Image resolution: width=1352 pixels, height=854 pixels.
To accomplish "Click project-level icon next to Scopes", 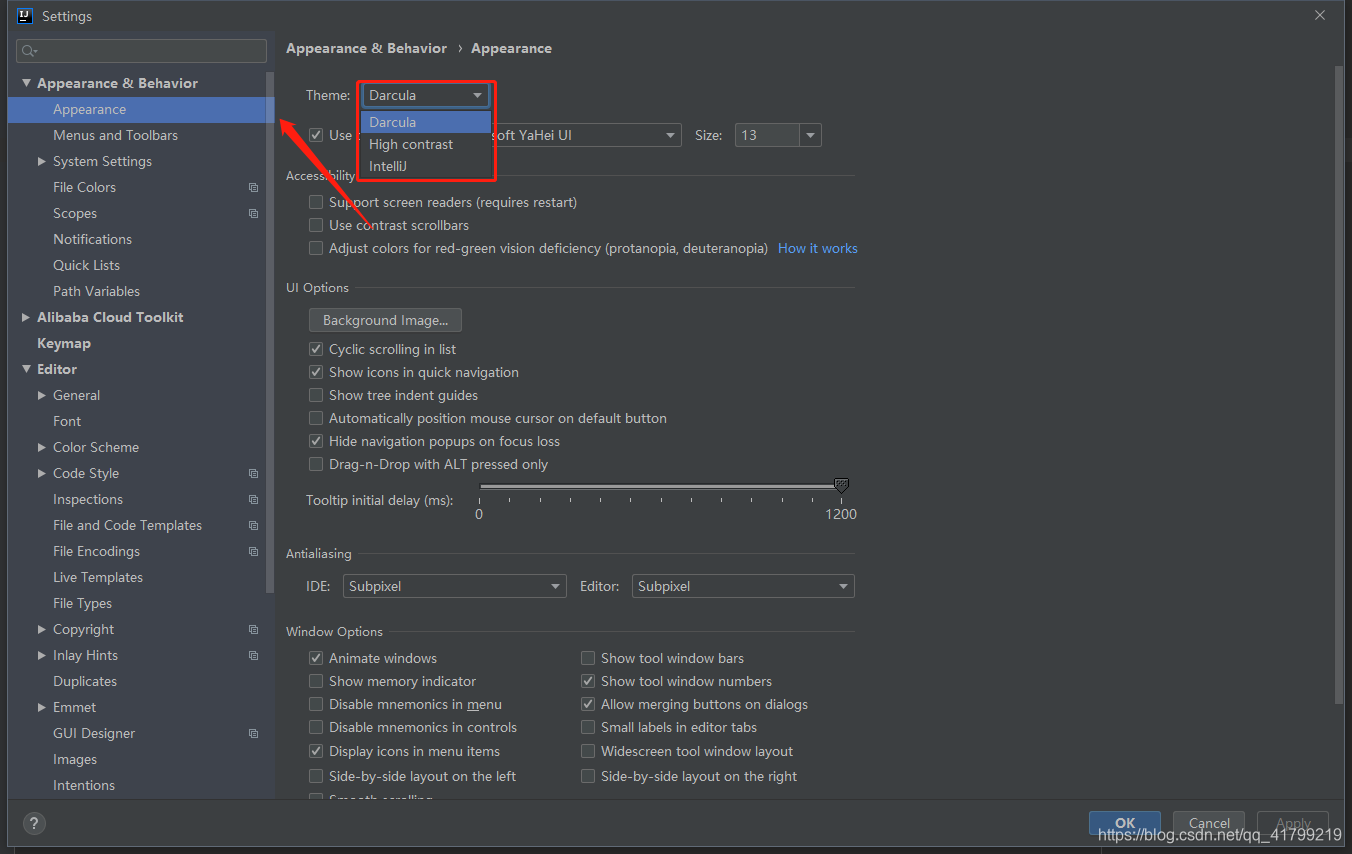I will click(x=253, y=213).
